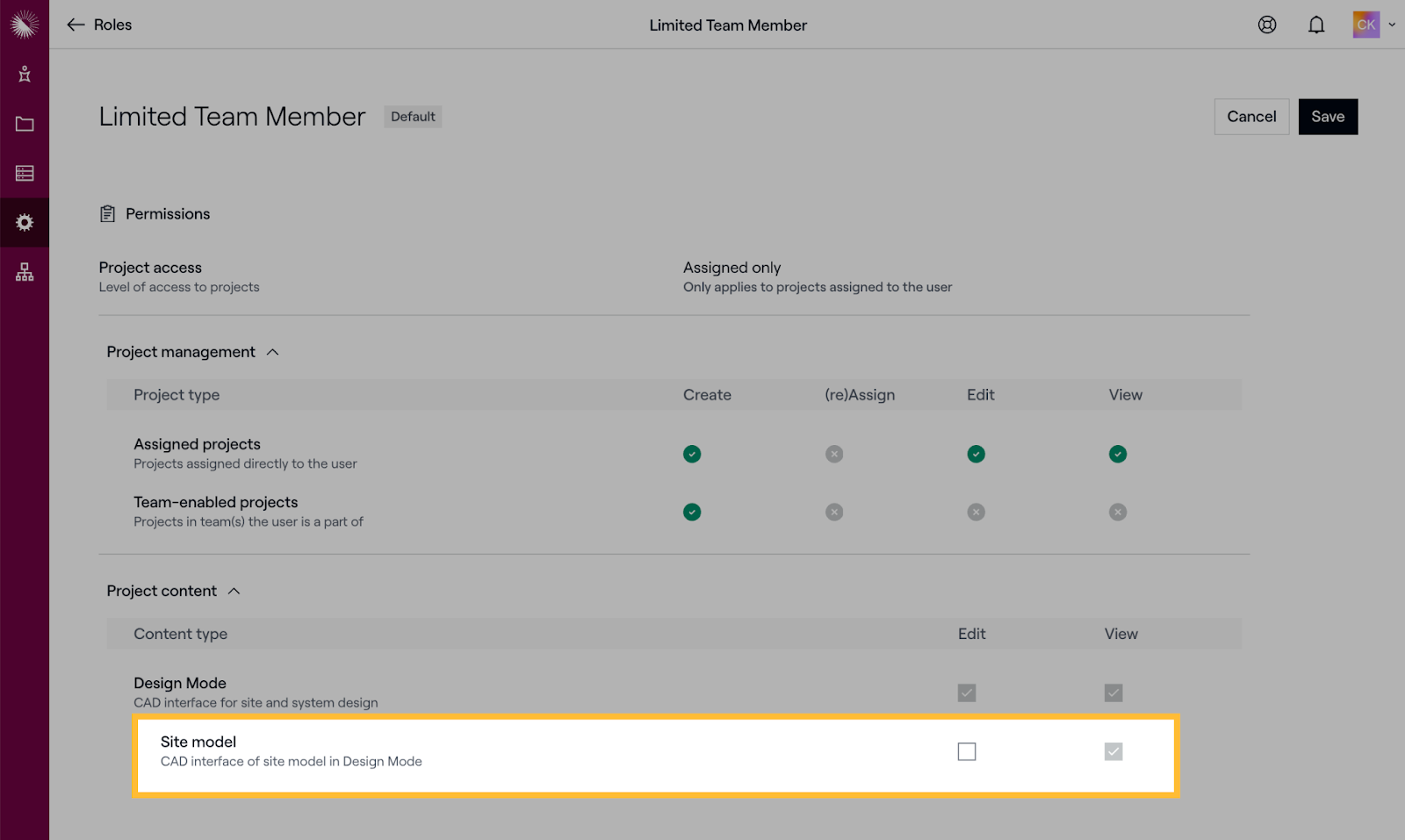Open the notifications bell
Viewport: 1405px width, 840px height.
pyautogui.click(x=1316, y=25)
